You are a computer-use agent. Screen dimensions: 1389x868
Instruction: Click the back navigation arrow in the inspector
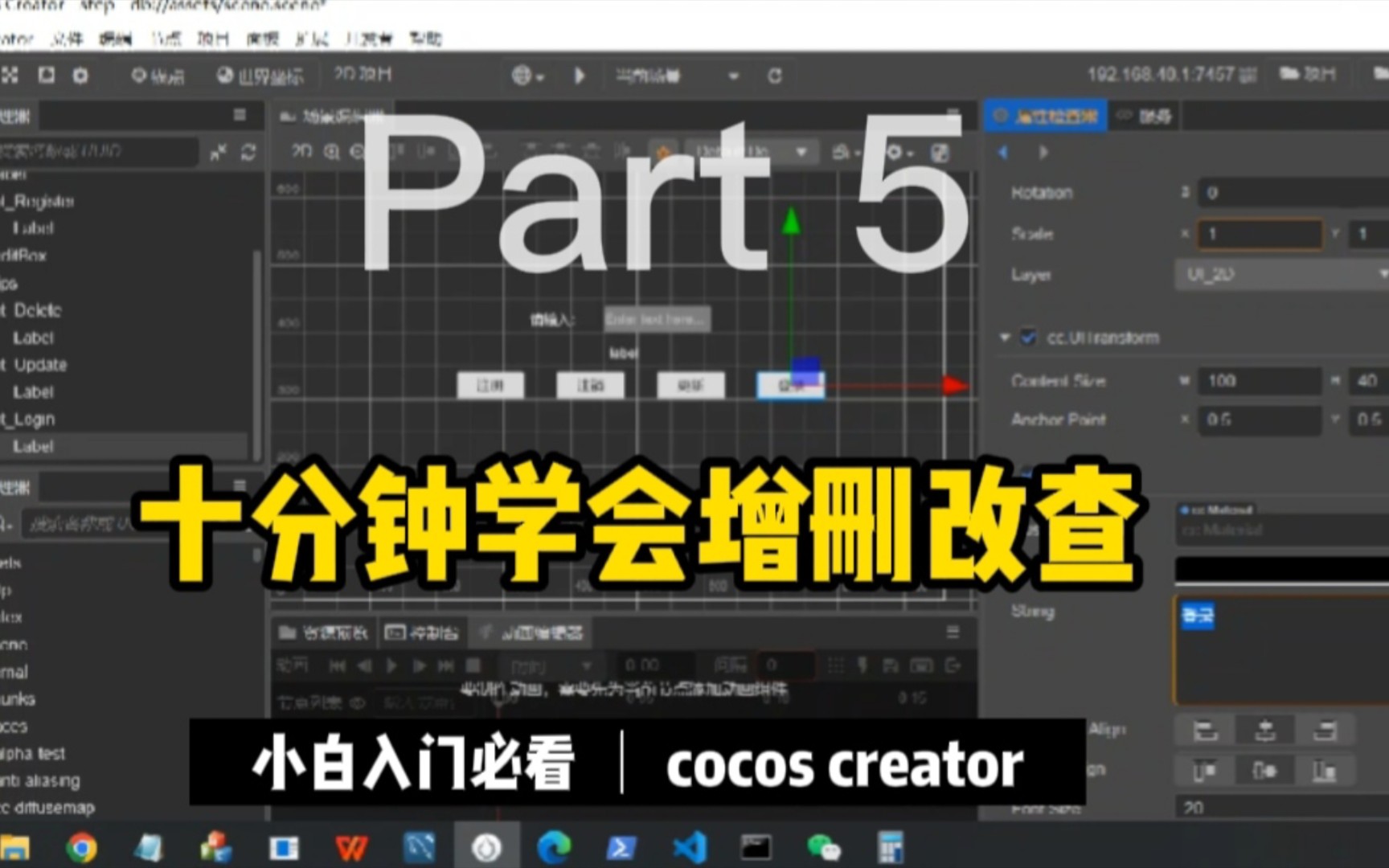coord(1002,152)
